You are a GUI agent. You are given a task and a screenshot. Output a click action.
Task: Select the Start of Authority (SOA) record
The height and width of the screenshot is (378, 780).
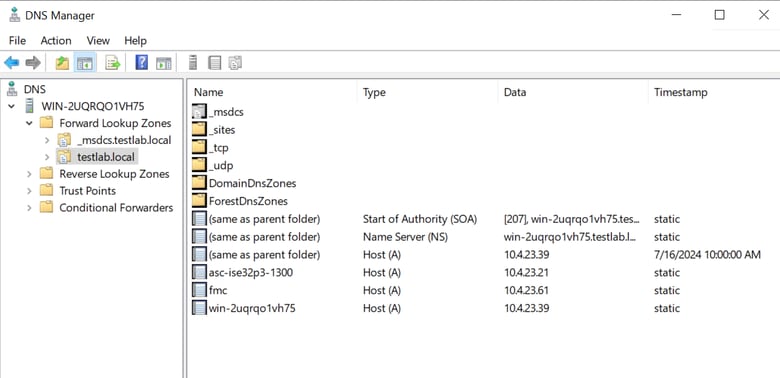tap(419, 219)
